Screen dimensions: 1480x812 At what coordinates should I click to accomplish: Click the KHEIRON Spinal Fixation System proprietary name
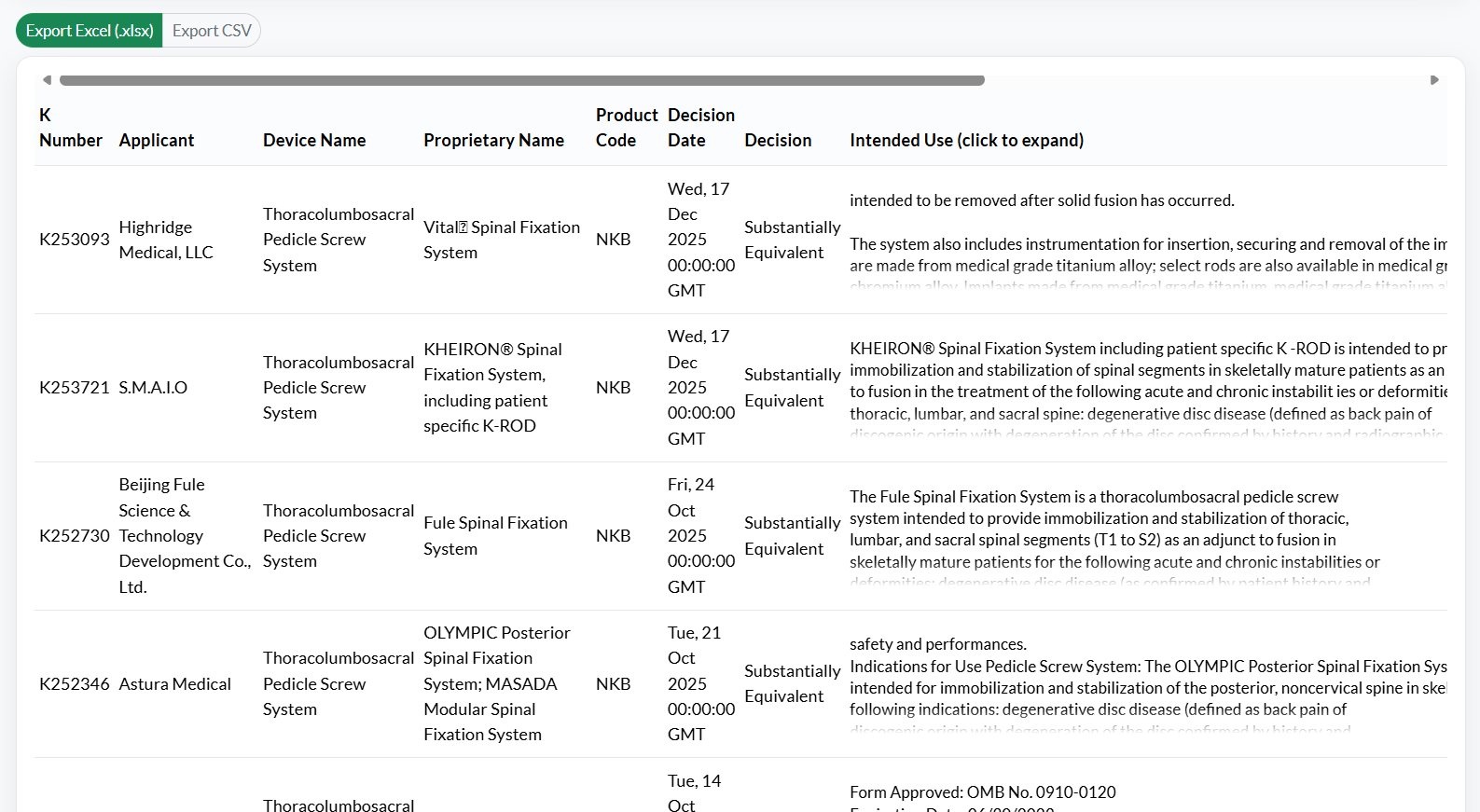coord(492,388)
